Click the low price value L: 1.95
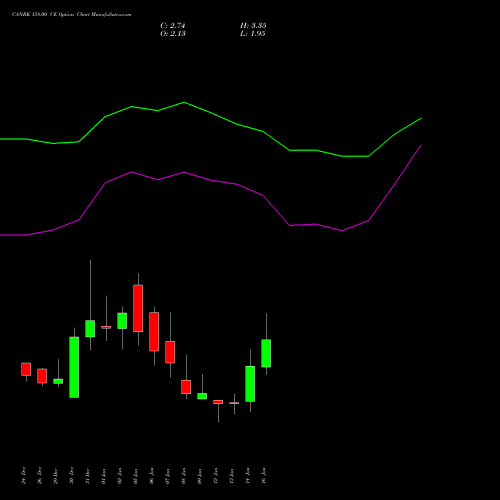Screen dimensions: 500x500 [253, 34]
